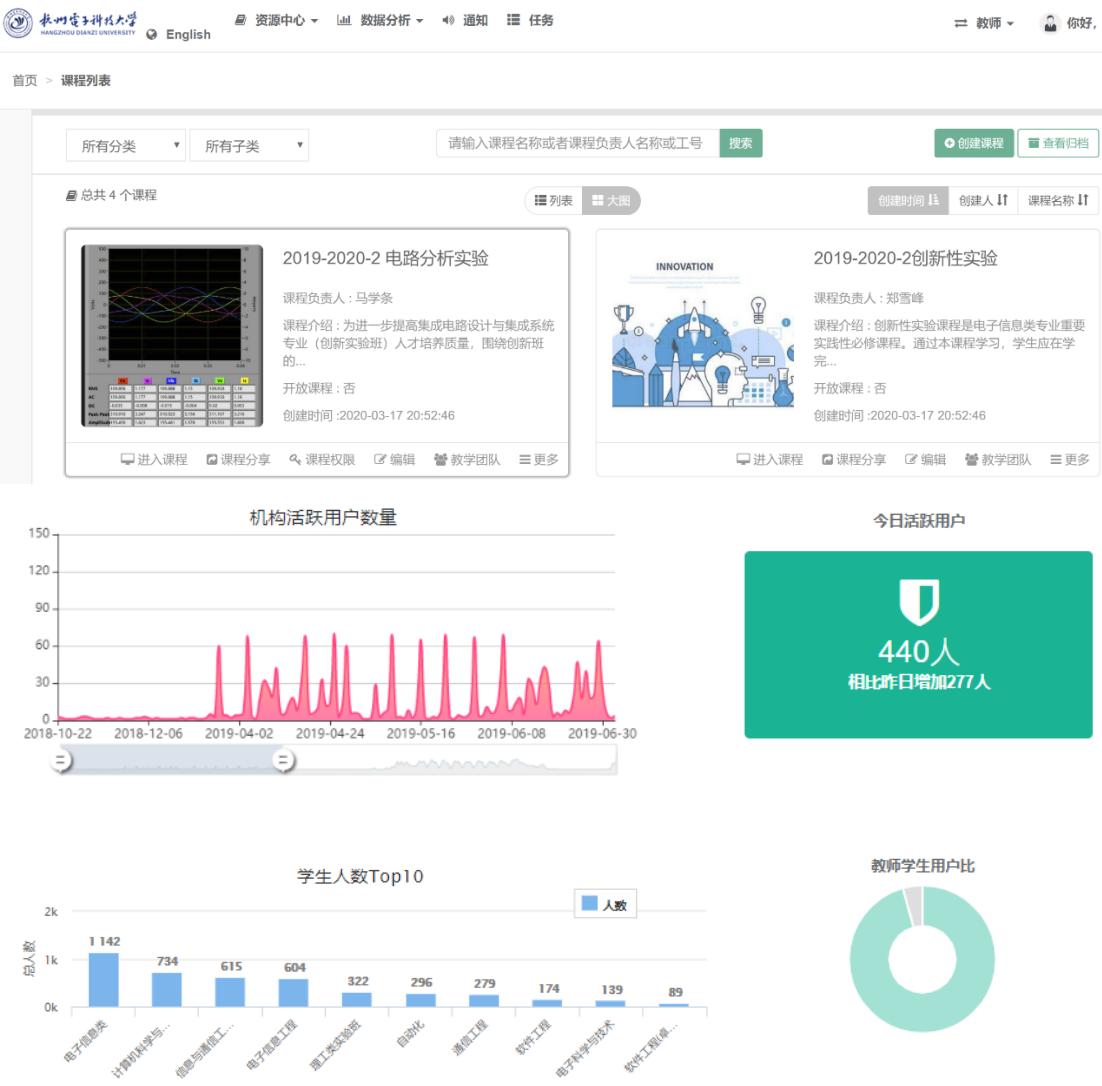The width and height of the screenshot is (1102, 1086).
Task: Click the left handle of chart range slider
Action: coord(61,760)
